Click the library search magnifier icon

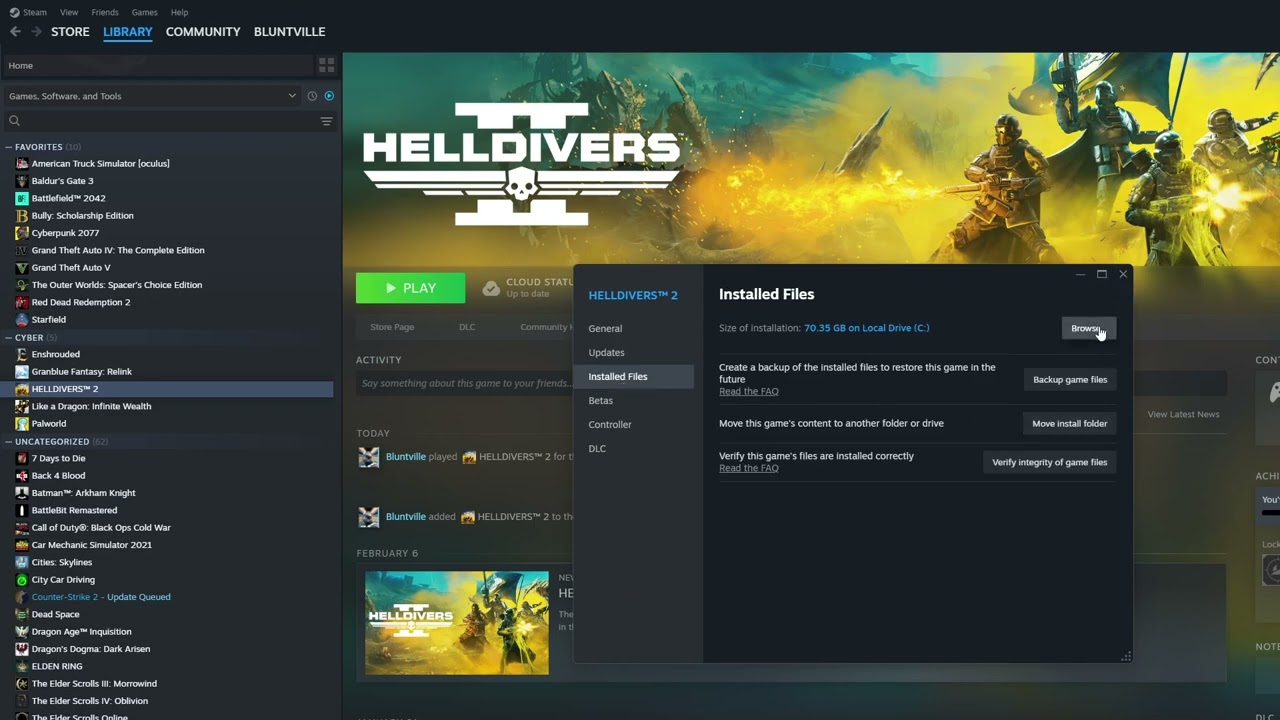tap(14, 121)
